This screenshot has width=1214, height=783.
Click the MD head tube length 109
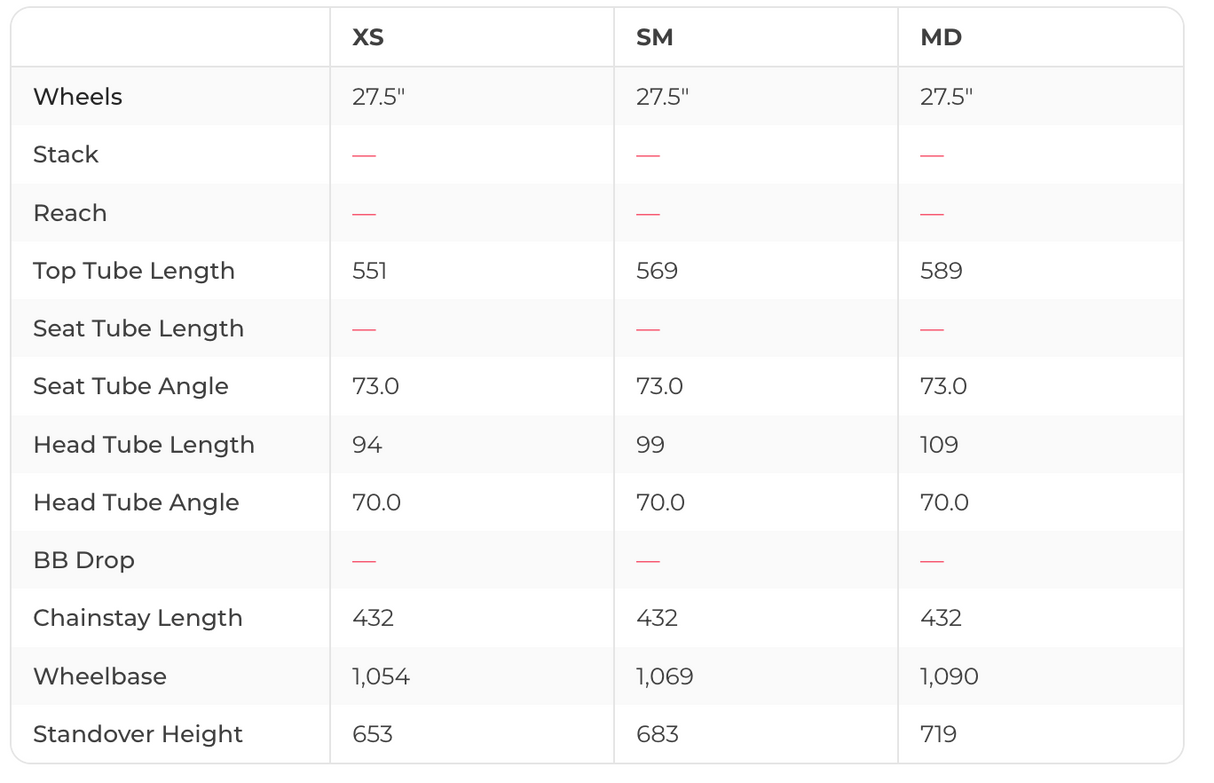click(x=939, y=445)
